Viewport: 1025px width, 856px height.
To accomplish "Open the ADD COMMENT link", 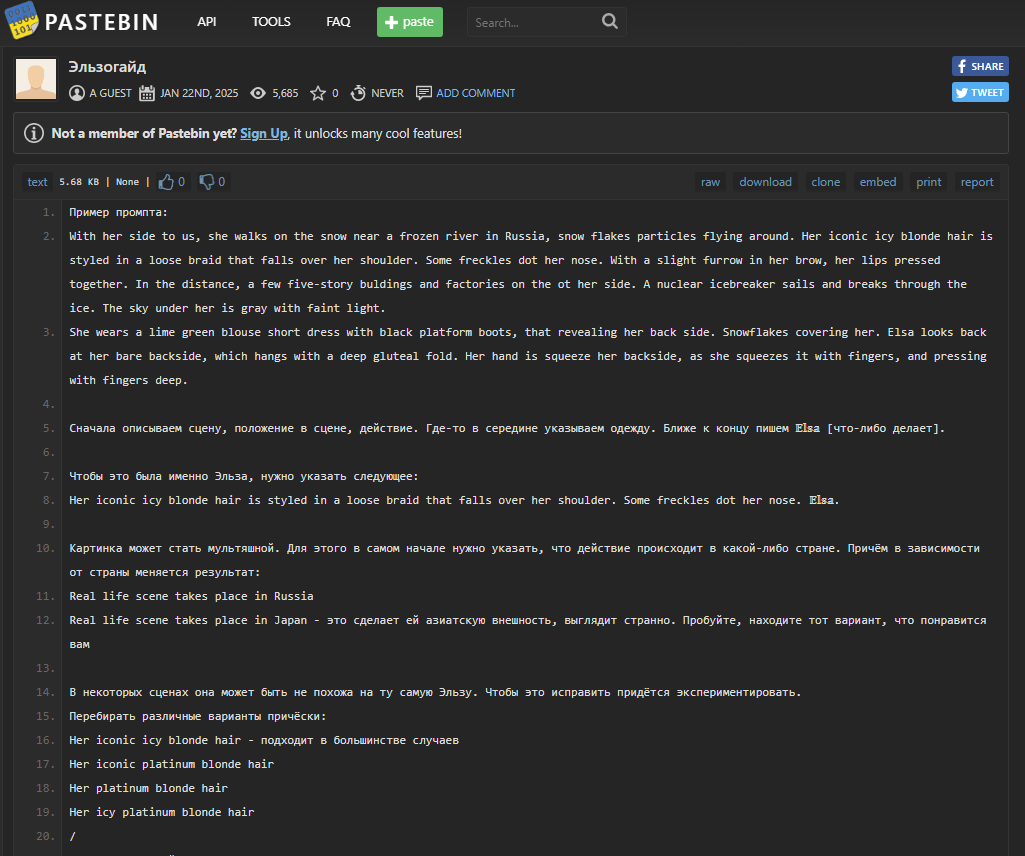I will click(x=475, y=93).
